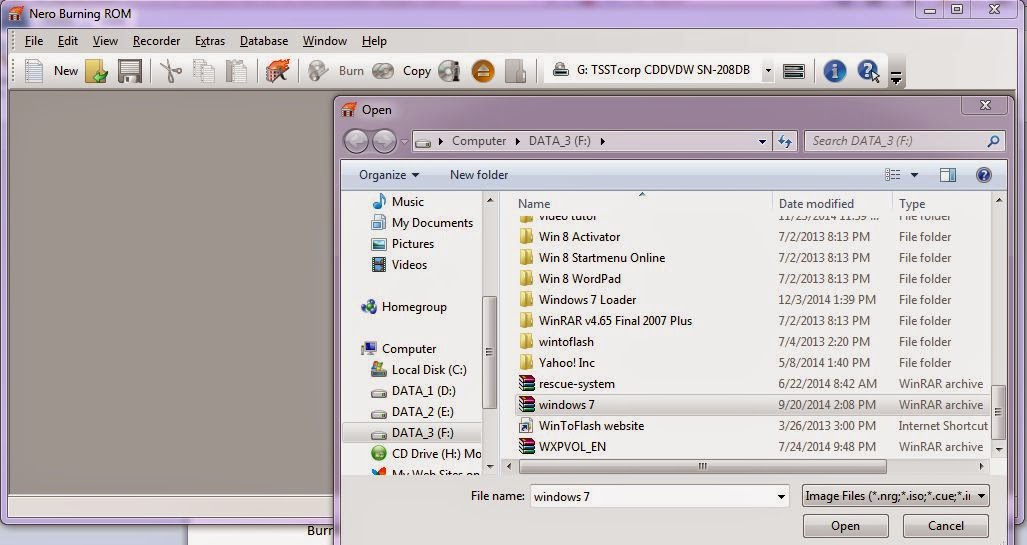Click the Open button
This screenshot has height=545, width=1027.
846,525
